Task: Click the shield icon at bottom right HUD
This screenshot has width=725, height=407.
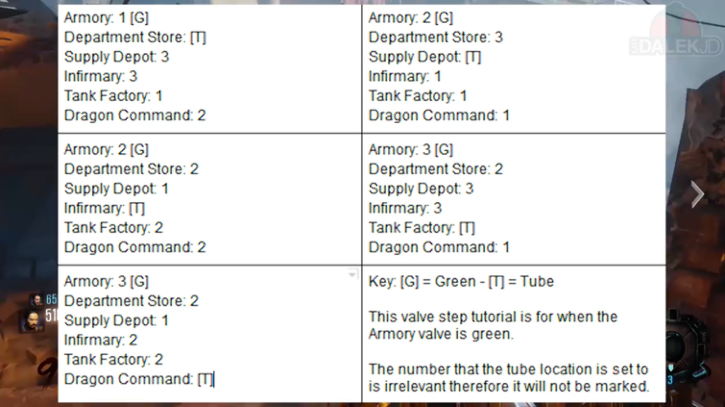Action: tap(670, 368)
